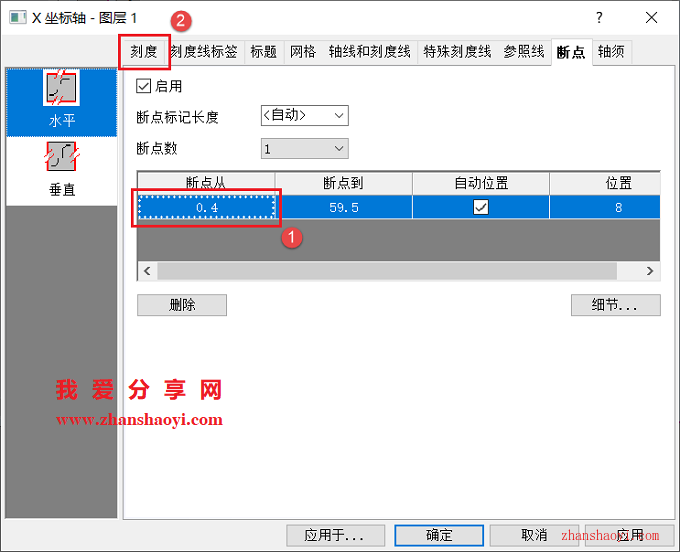
Task: Select the 断点从 cell with value 0.4
Action: [x=206, y=207]
